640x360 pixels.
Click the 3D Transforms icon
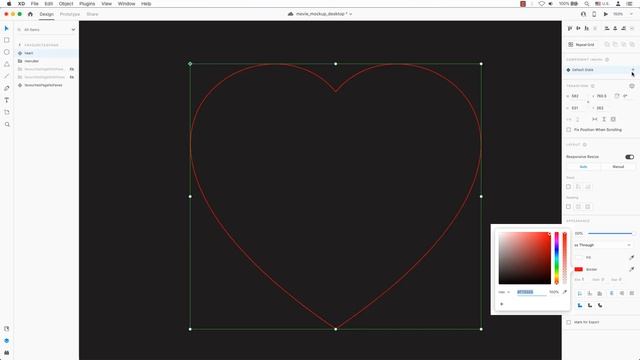(632, 86)
